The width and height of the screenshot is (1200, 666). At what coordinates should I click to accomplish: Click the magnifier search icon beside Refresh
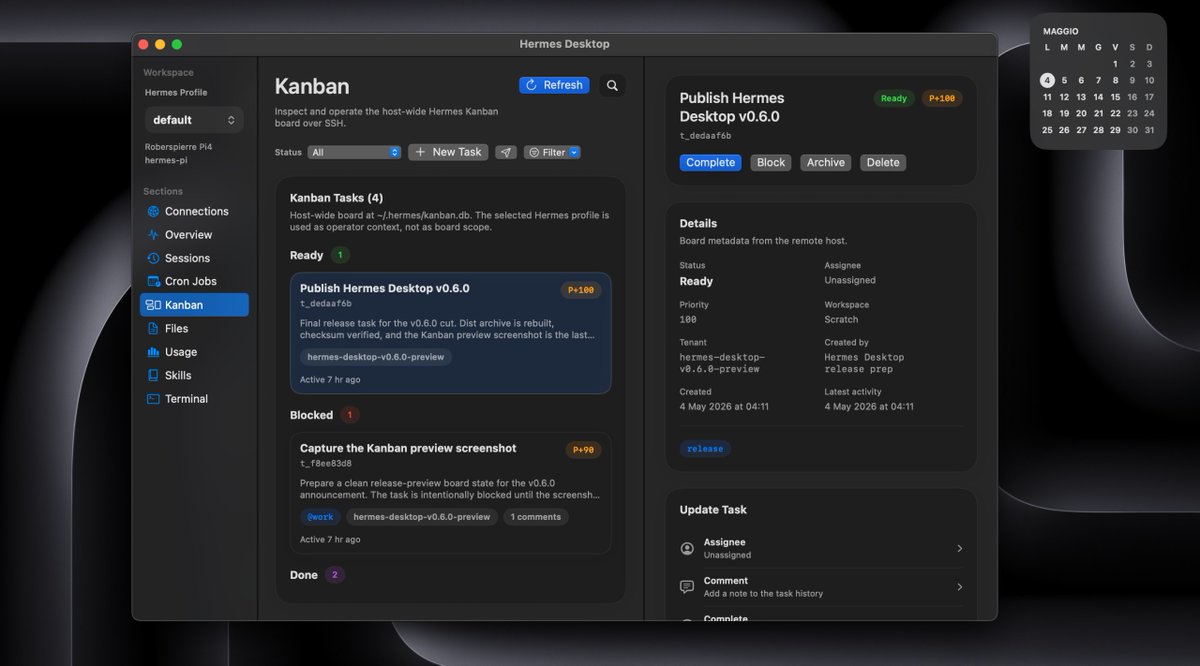coord(612,85)
